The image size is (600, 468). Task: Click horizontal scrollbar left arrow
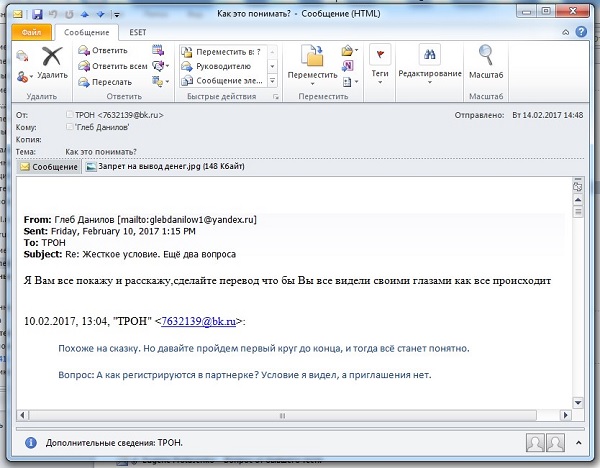pyautogui.click(x=22, y=415)
